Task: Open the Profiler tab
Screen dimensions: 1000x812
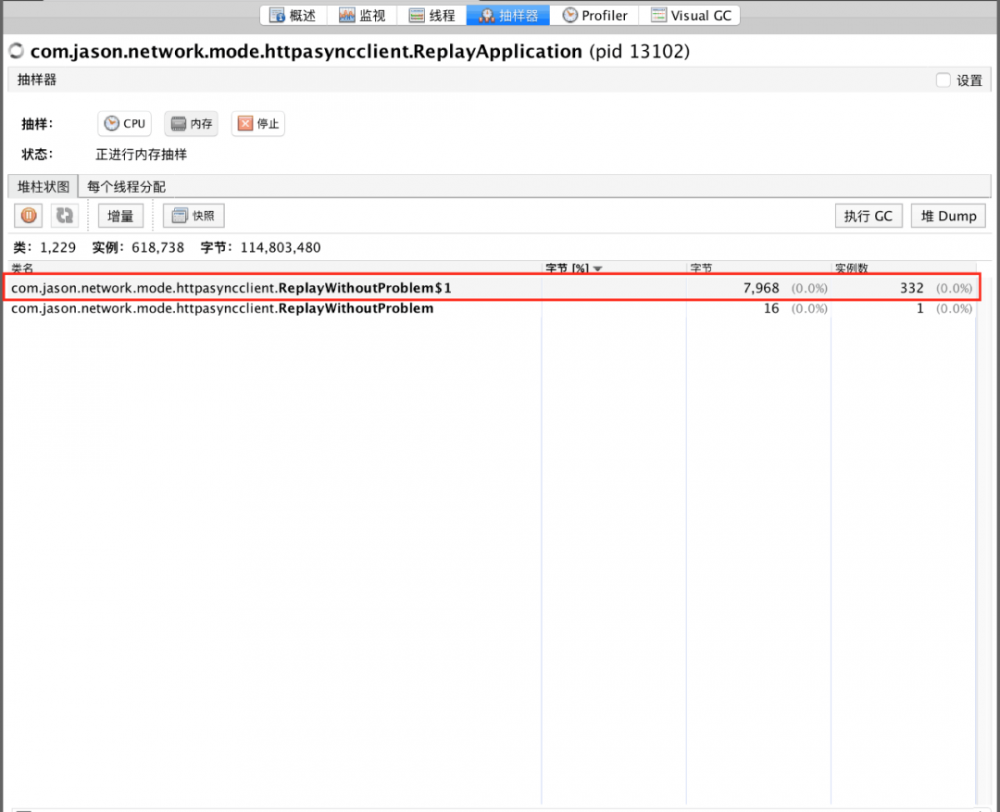Action: [x=594, y=15]
